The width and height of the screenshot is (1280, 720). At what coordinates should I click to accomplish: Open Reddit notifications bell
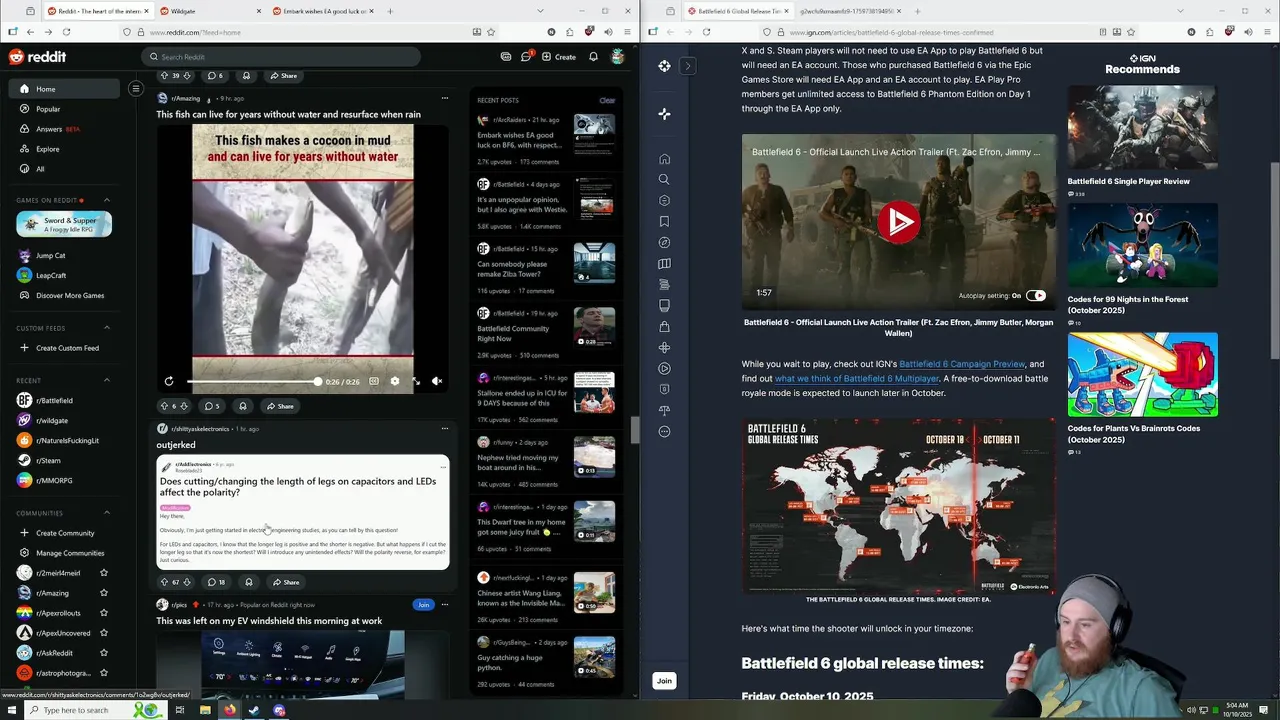tap(593, 57)
